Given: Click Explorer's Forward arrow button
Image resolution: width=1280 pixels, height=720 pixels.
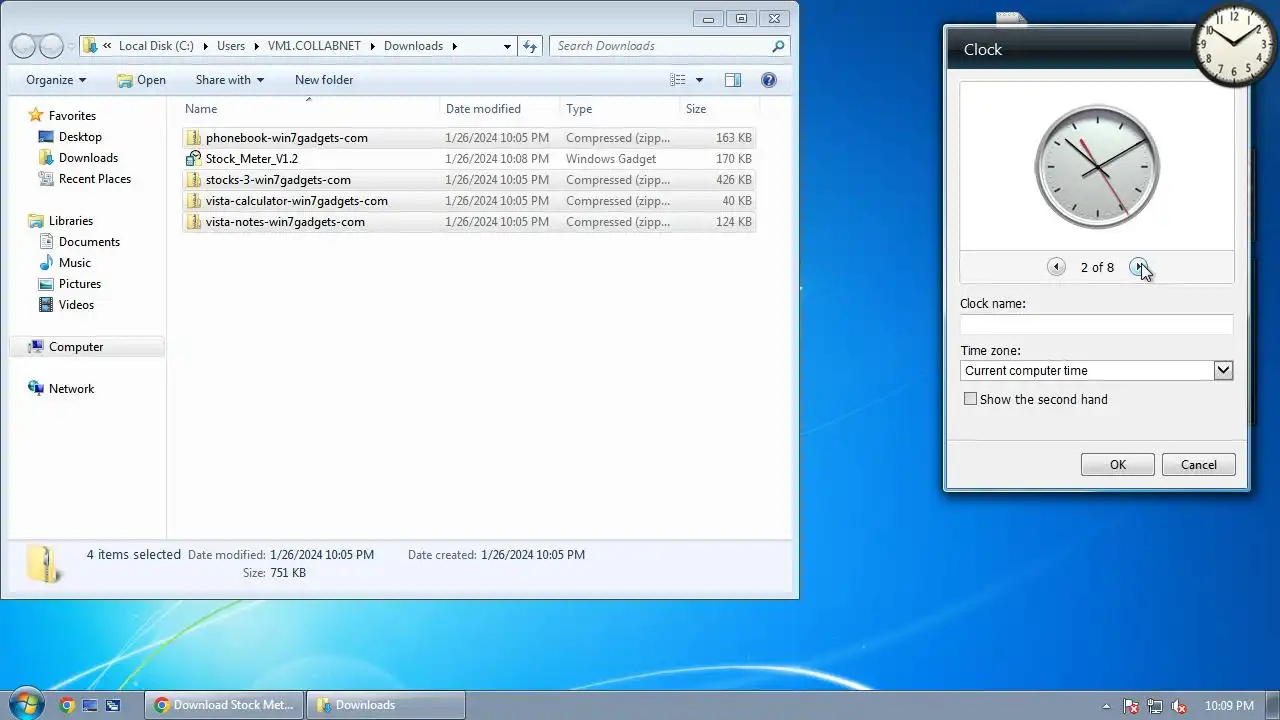Looking at the screenshot, I should tap(51, 46).
